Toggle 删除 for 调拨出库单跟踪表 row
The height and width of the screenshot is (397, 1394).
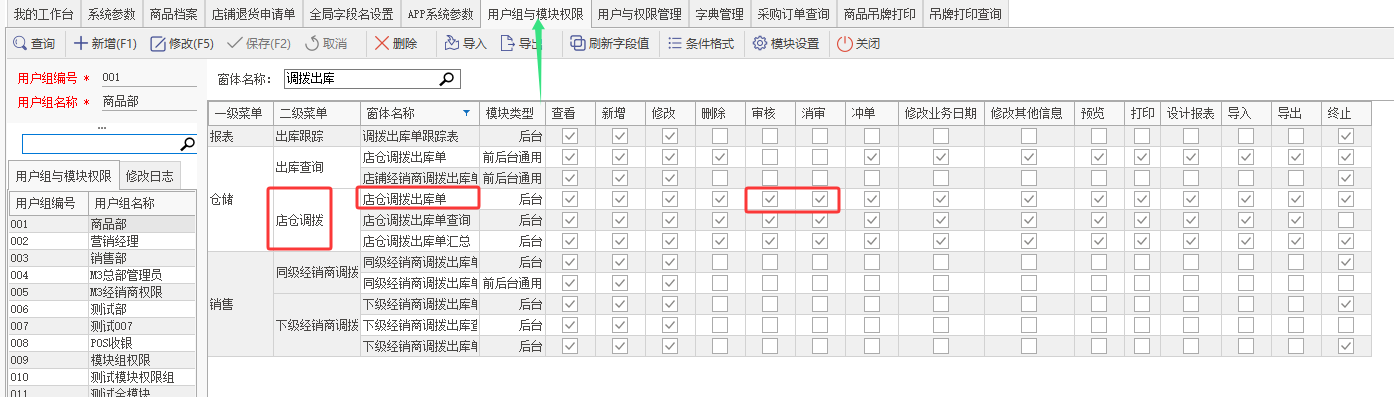coord(719,135)
